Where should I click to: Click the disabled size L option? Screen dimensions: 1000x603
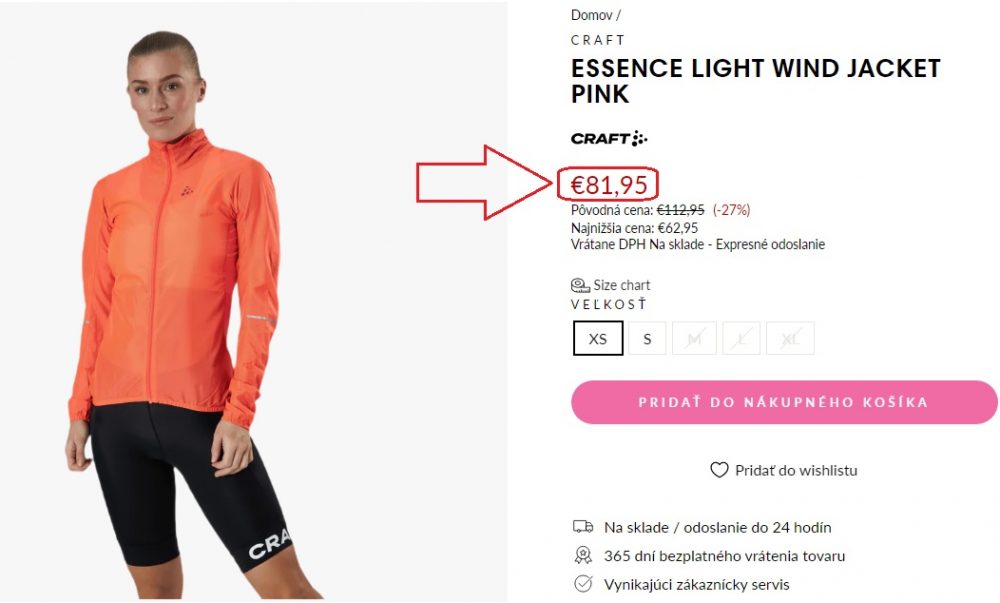coord(741,338)
